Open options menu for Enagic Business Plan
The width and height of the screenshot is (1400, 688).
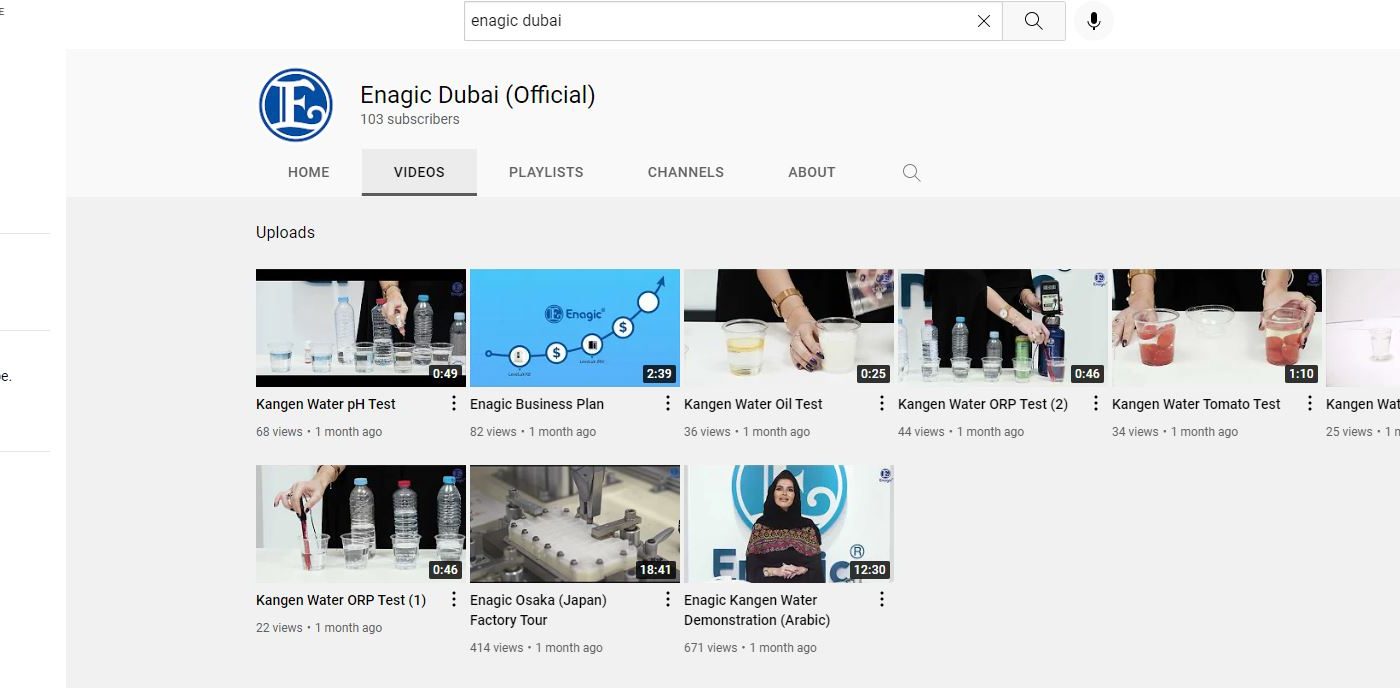668,404
